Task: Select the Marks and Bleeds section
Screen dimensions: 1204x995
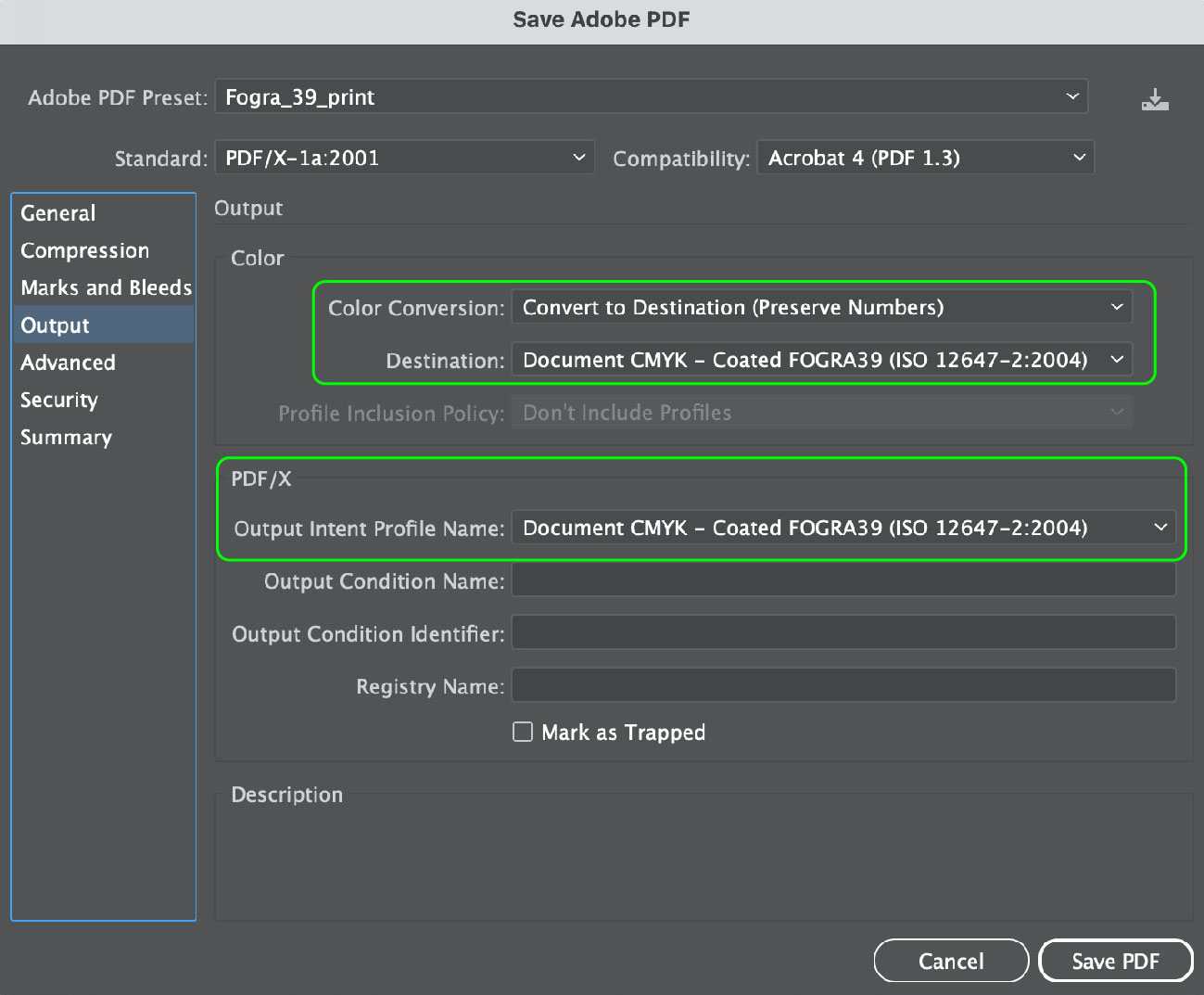Action: click(x=103, y=287)
